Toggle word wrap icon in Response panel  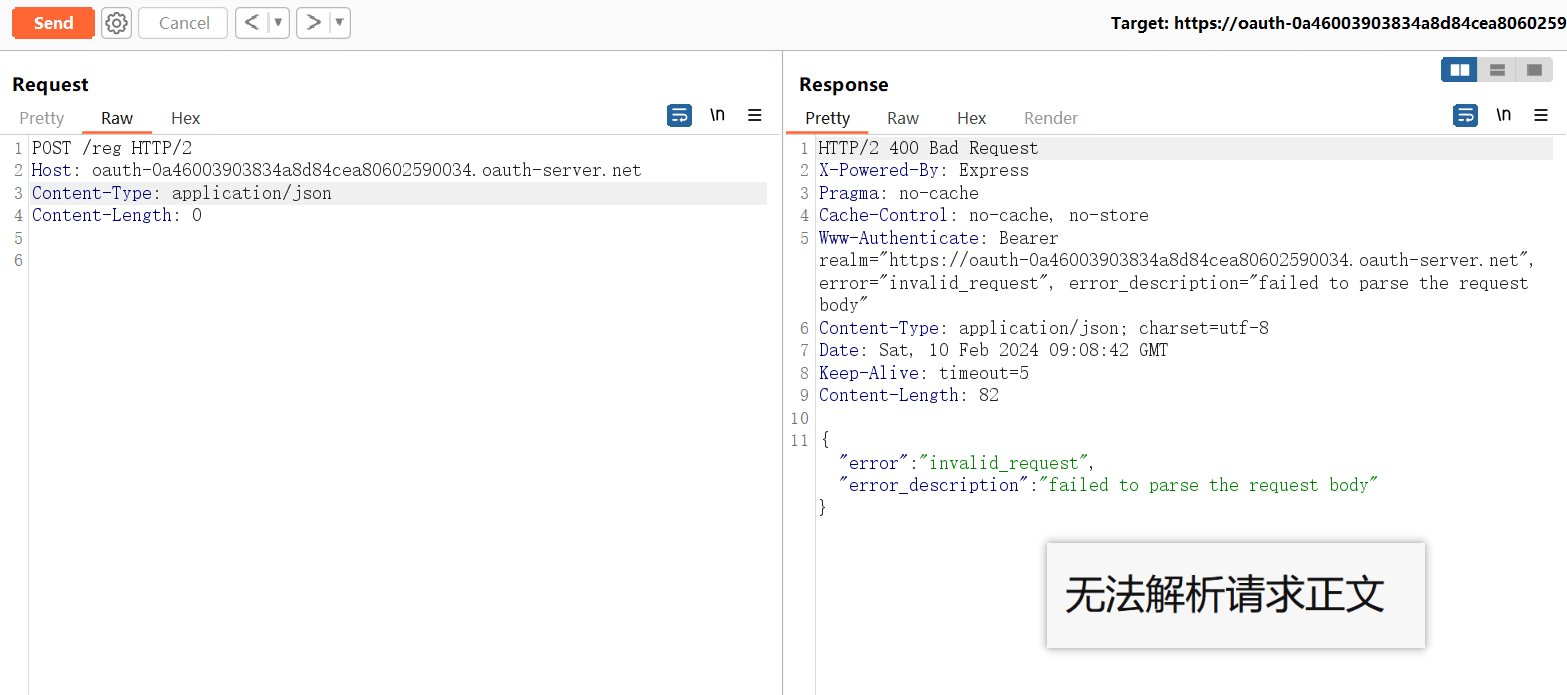click(x=1465, y=116)
